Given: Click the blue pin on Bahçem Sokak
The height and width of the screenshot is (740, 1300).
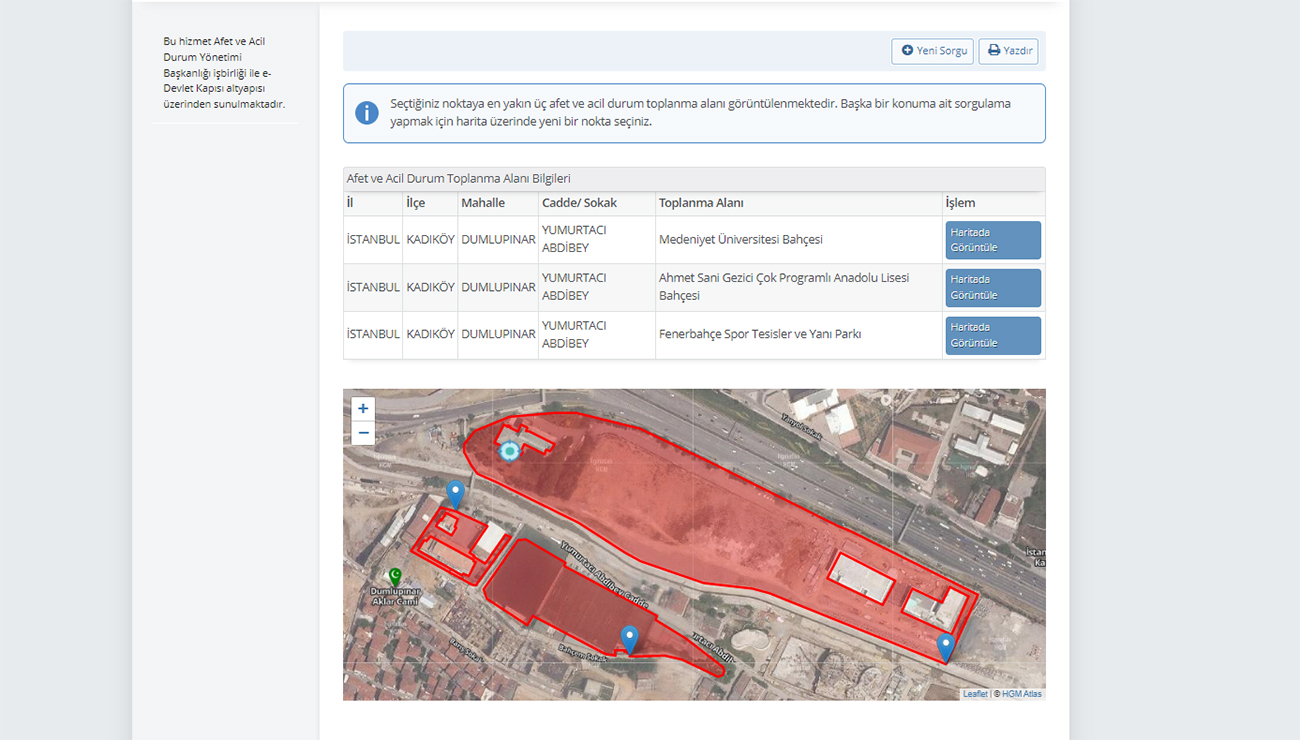Looking at the screenshot, I should click(629, 639).
